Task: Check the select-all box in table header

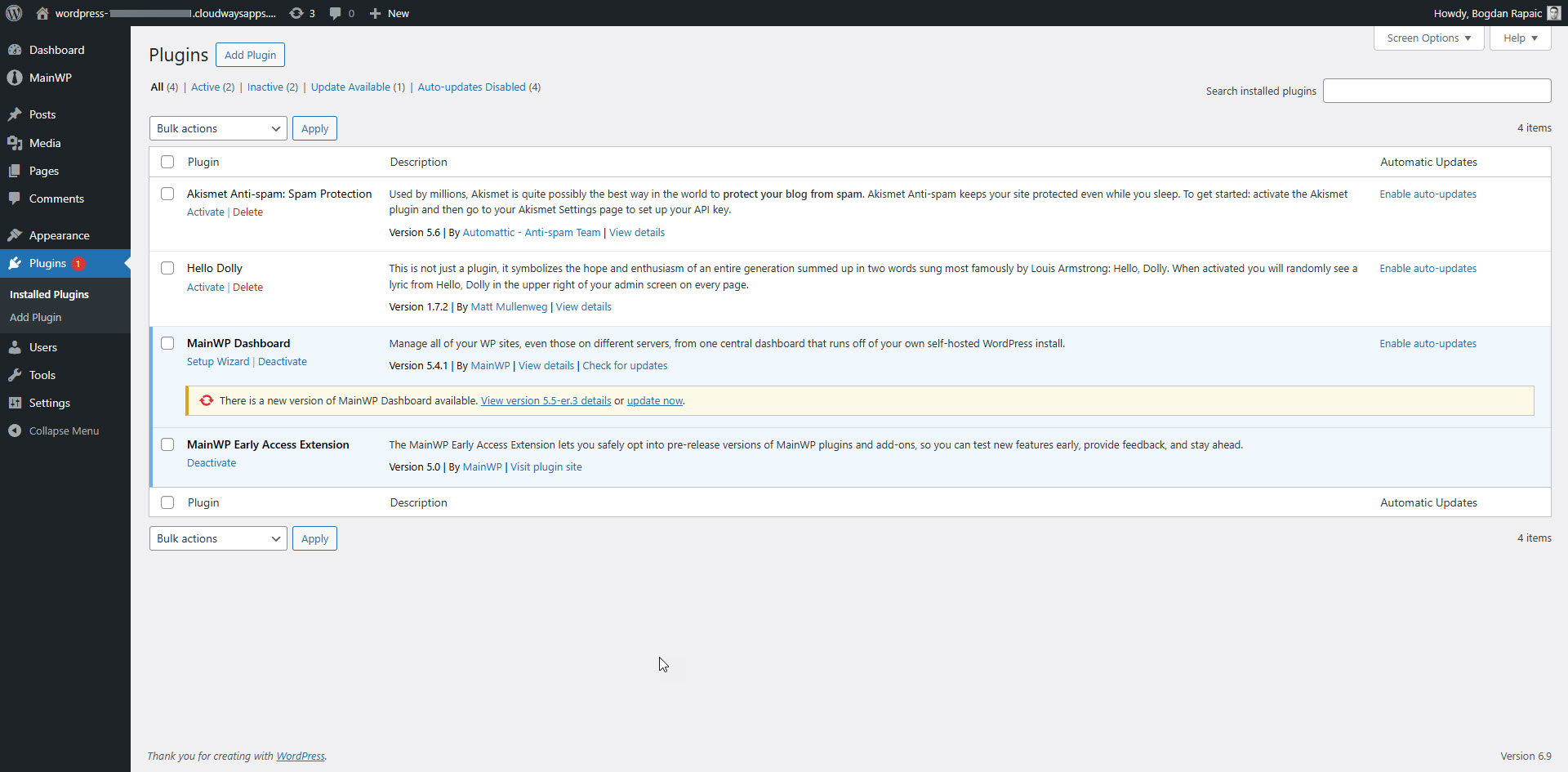Action: pyautogui.click(x=167, y=162)
